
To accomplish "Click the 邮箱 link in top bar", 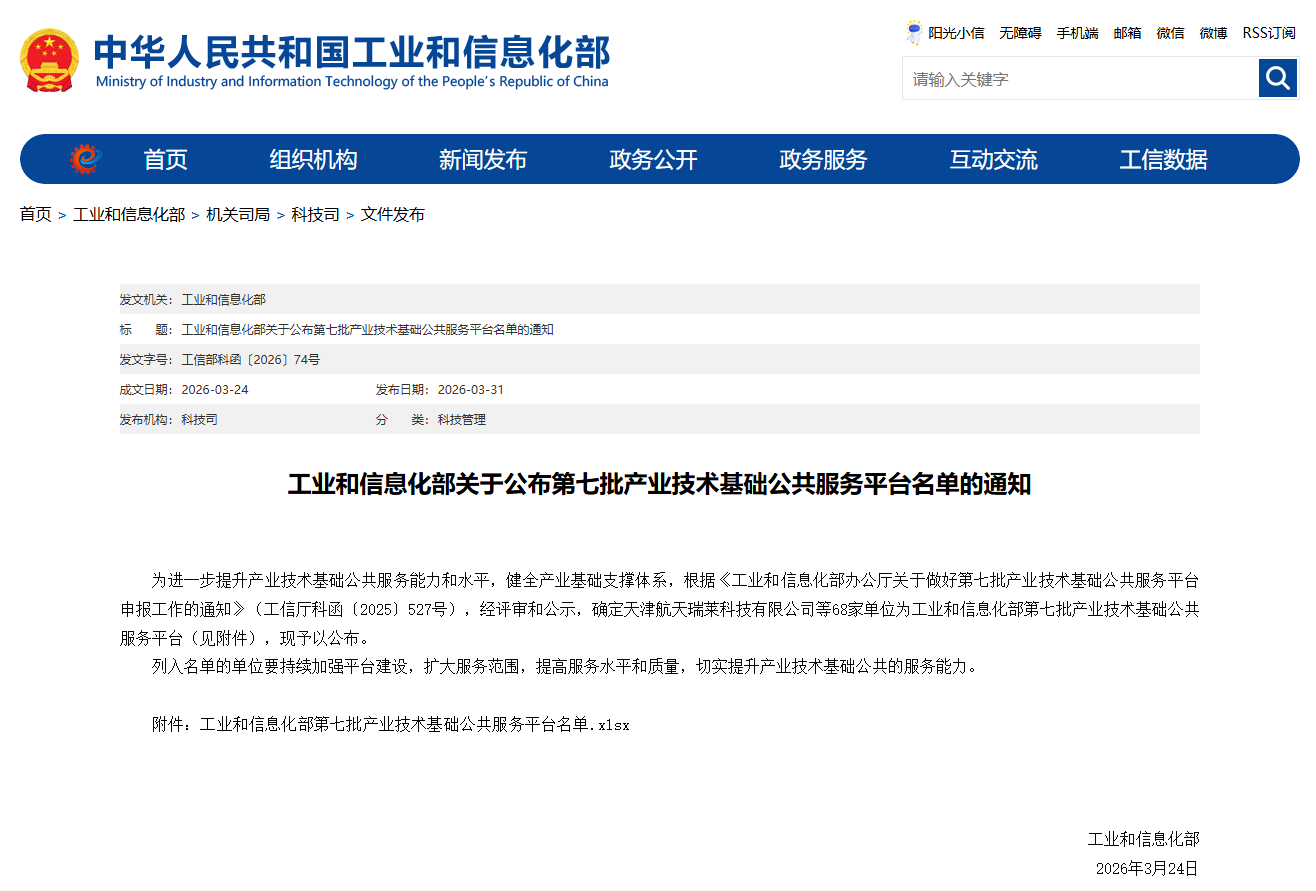I will point(1127,33).
